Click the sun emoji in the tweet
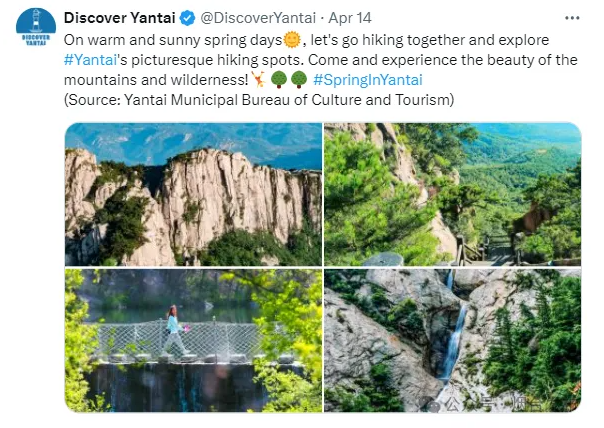The height and width of the screenshot is (428, 604). 292,40
